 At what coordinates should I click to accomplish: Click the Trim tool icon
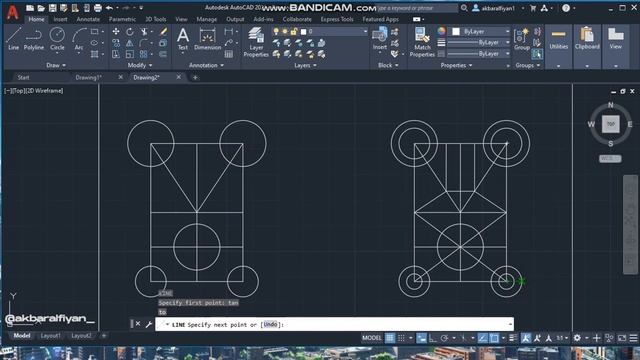coord(144,31)
